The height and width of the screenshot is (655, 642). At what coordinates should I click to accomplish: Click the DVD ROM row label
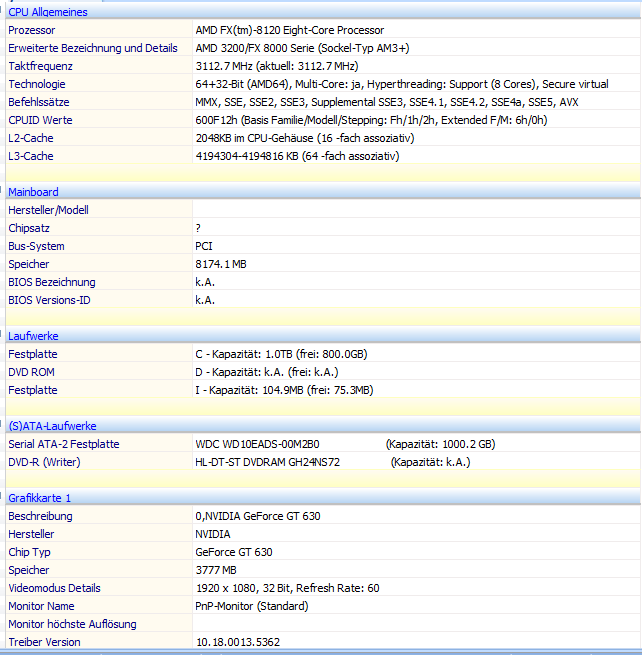point(31,372)
